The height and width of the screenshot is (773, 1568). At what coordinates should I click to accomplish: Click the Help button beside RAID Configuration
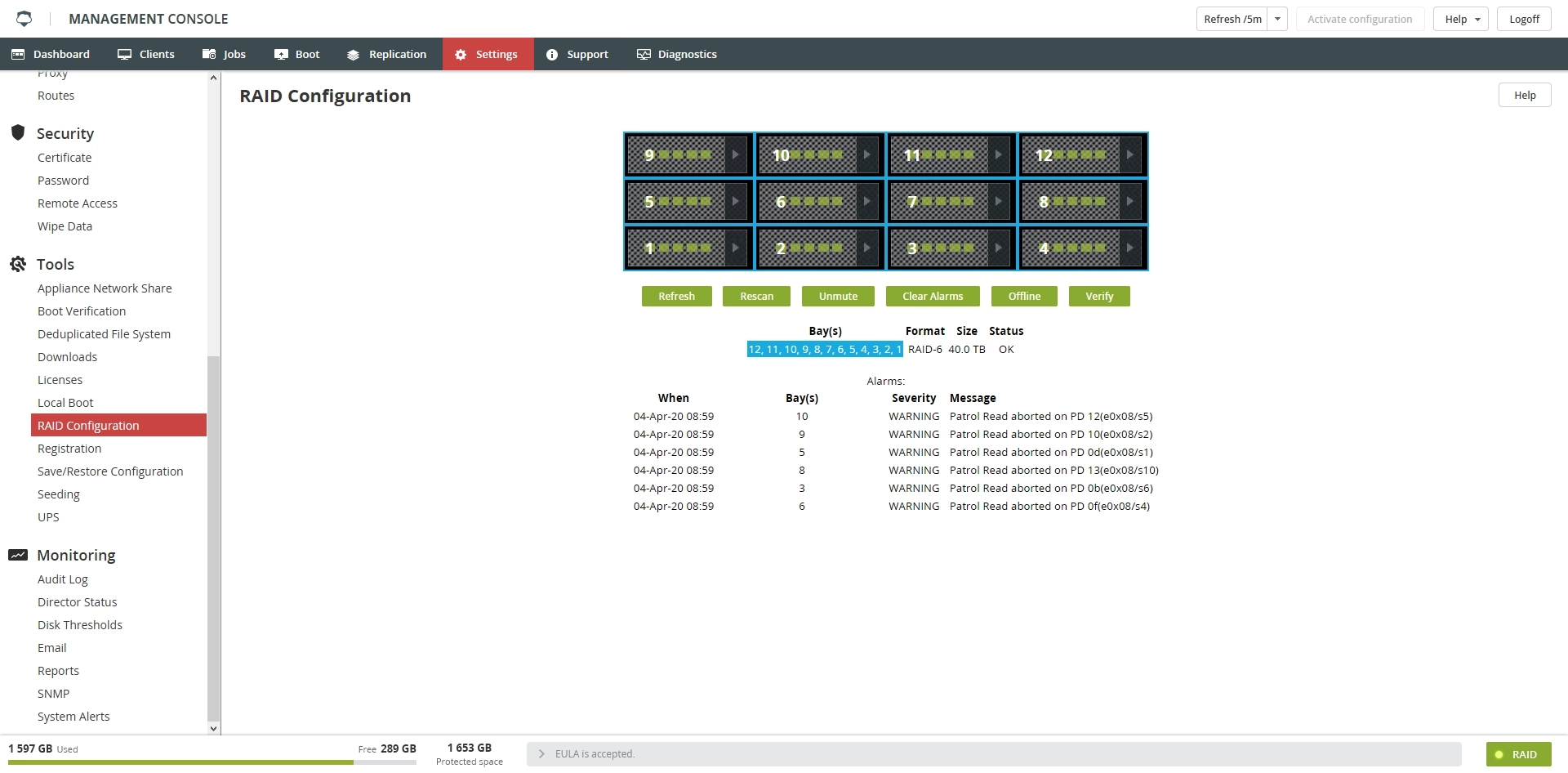pyautogui.click(x=1525, y=95)
